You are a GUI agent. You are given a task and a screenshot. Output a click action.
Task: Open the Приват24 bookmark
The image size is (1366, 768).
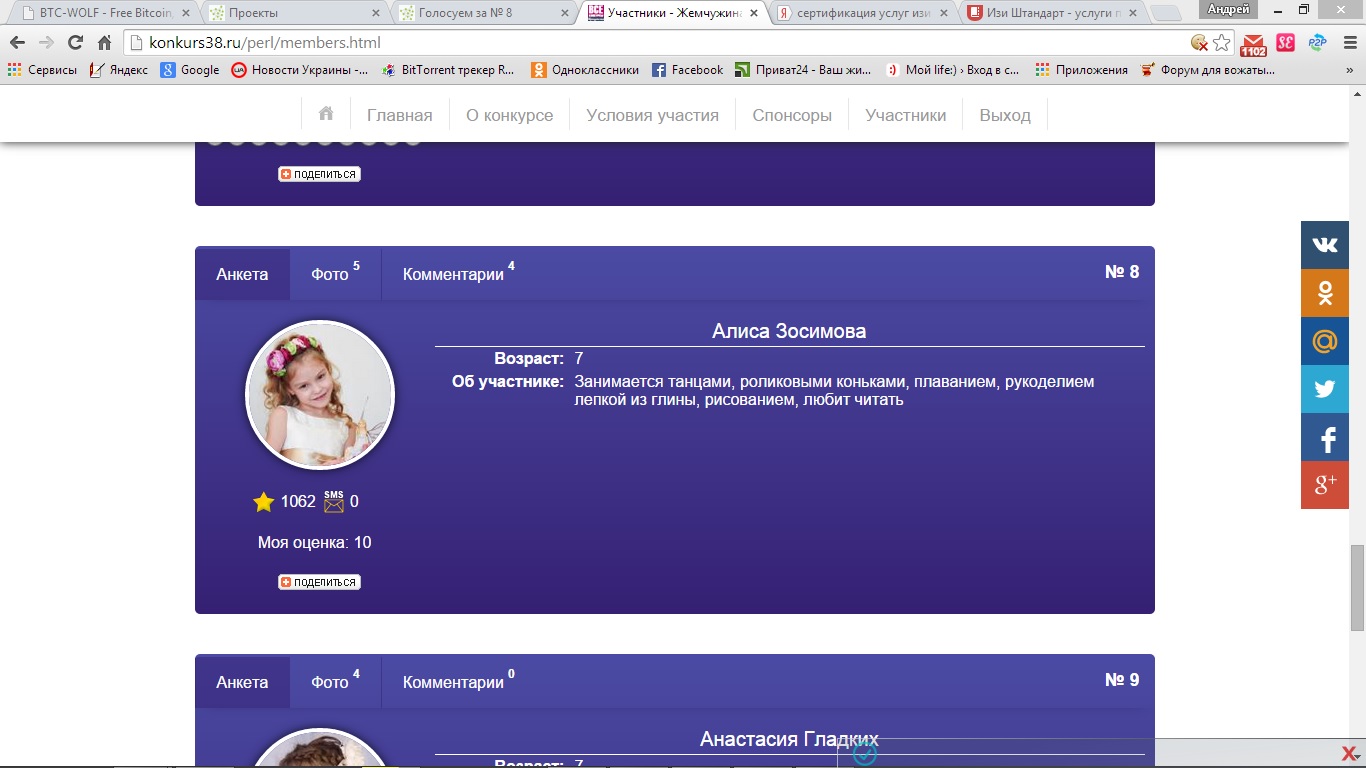(803, 70)
